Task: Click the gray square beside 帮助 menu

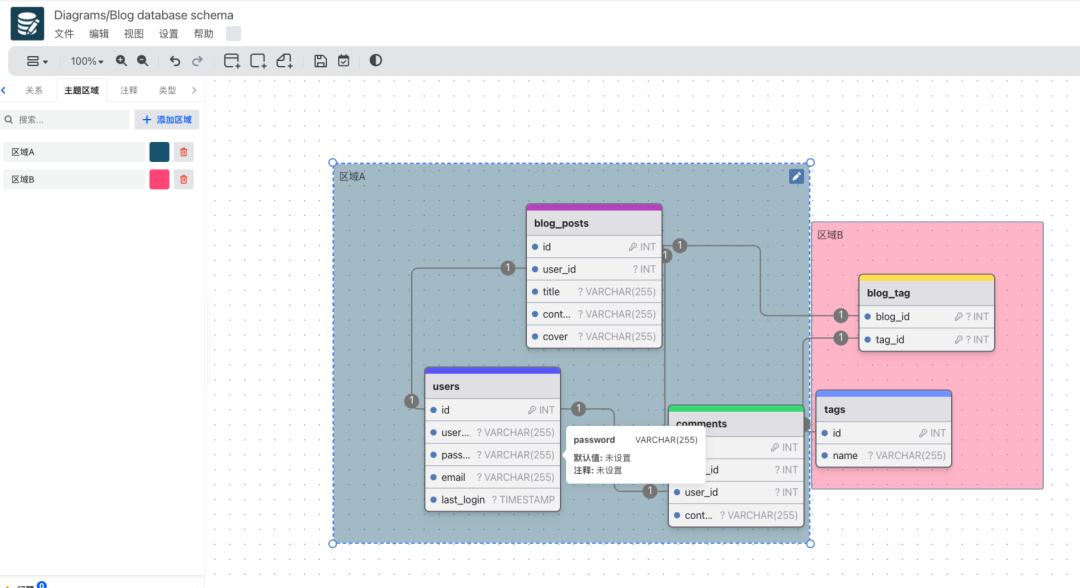Action: (233, 34)
